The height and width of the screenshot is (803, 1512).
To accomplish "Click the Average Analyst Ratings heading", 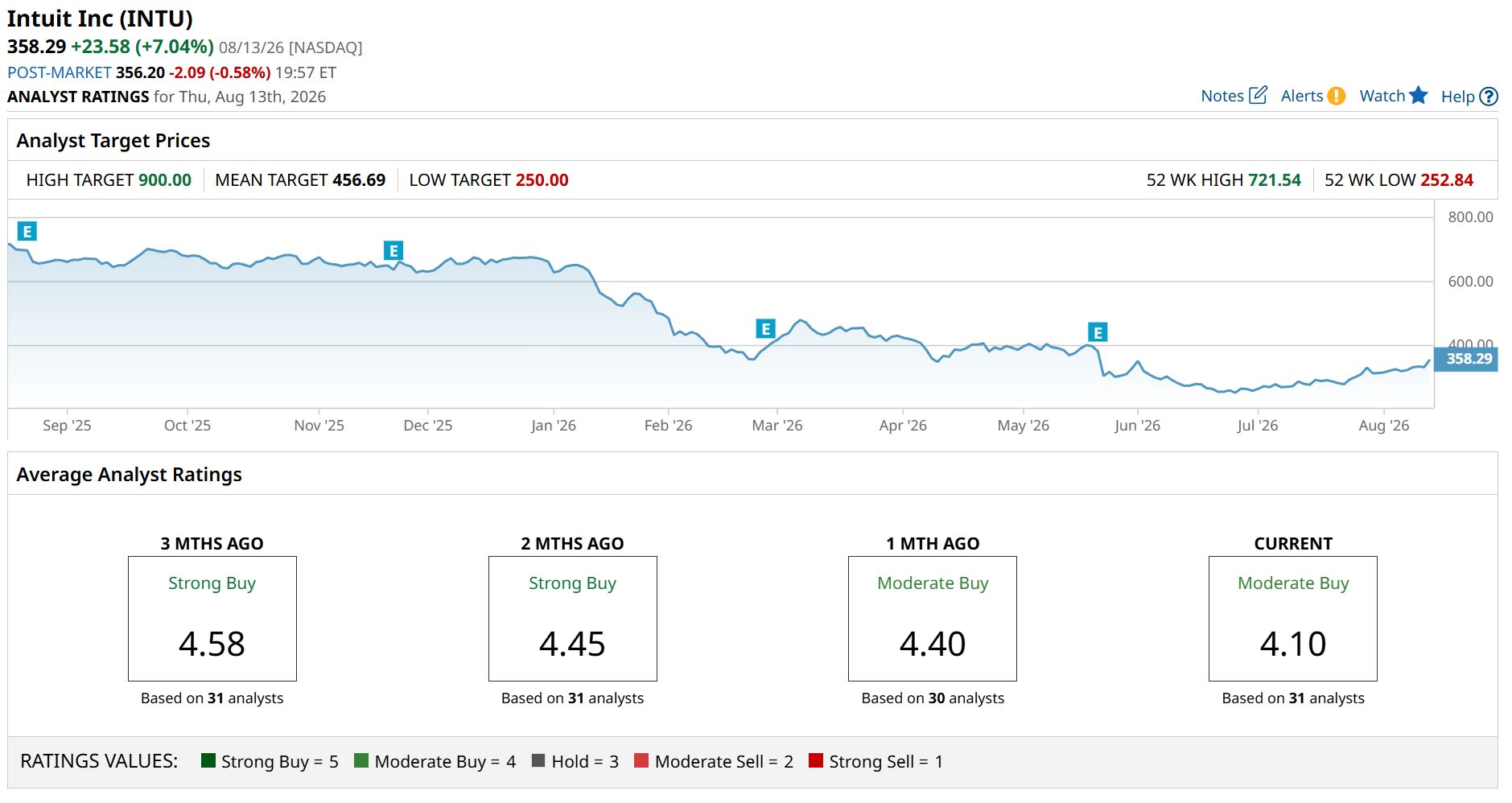I will pyautogui.click(x=130, y=475).
